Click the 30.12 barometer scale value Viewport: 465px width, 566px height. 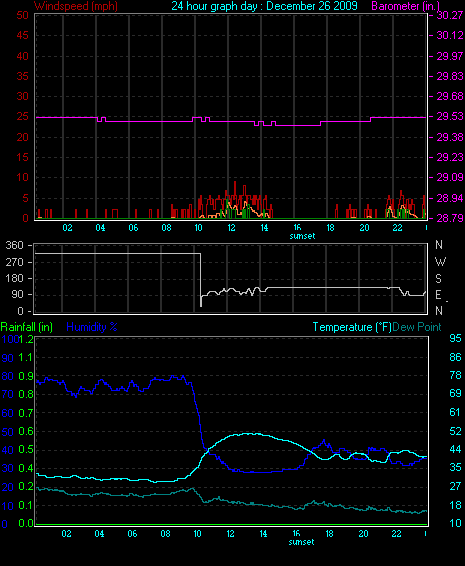click(x=449, y=35)
